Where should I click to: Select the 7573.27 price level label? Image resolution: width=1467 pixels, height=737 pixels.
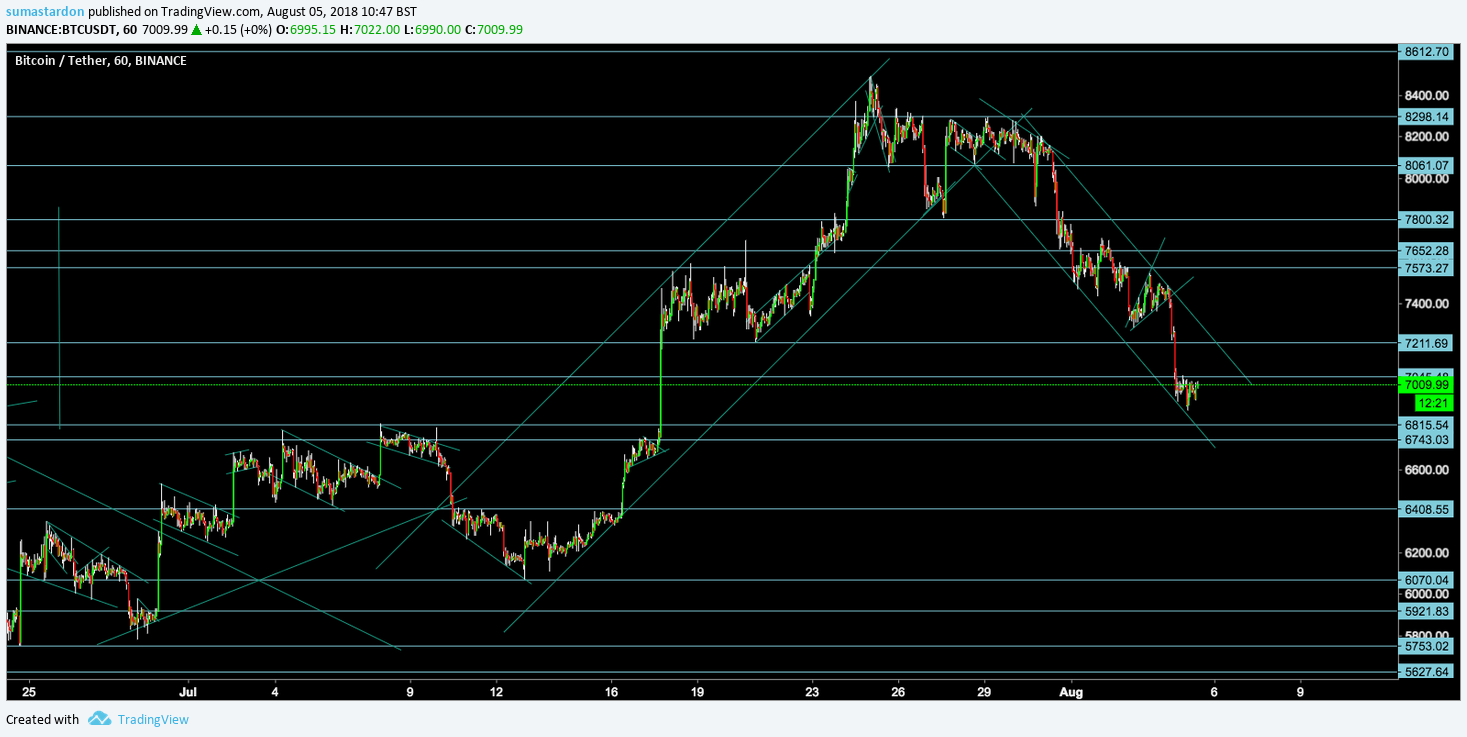[1427, 267]
